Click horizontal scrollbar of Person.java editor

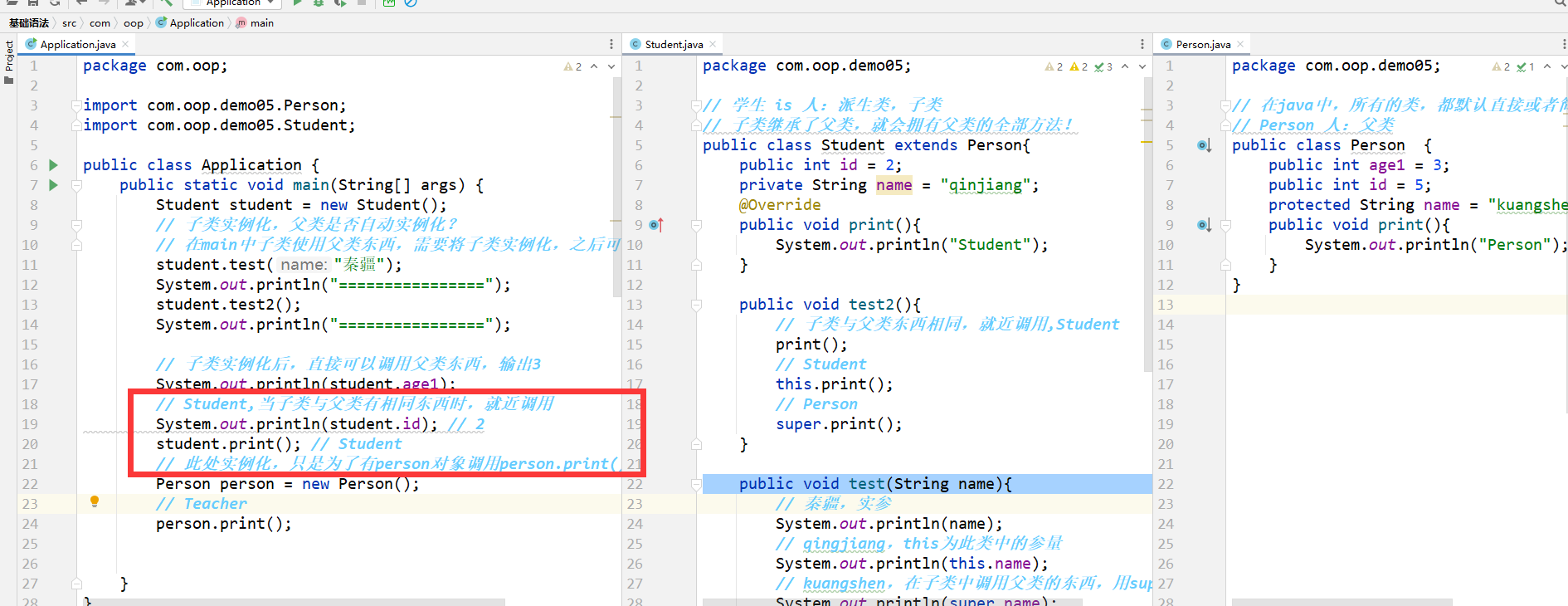point(1342,602)
